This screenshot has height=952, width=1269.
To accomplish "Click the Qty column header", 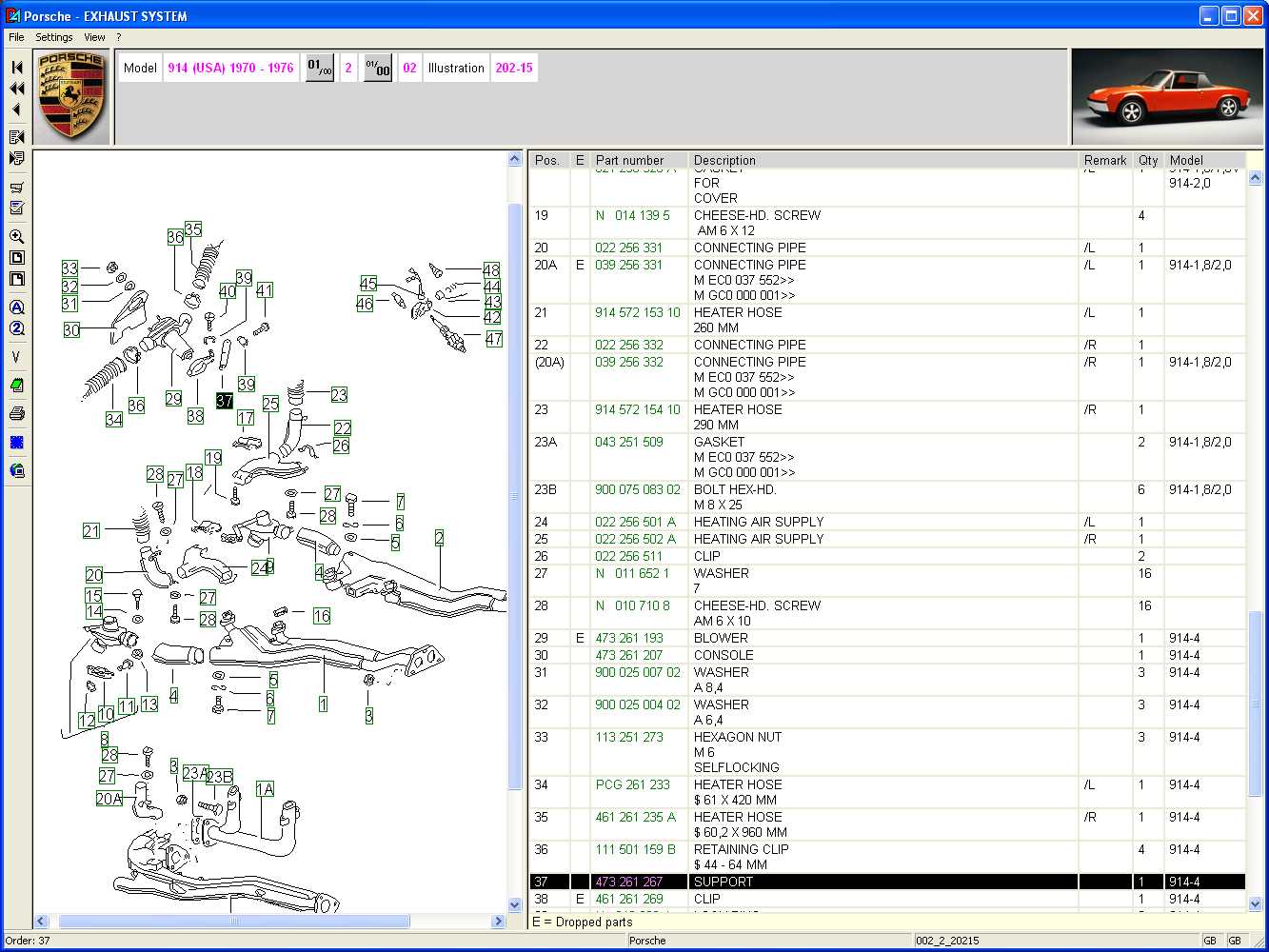I will [x=1148, y=160].
